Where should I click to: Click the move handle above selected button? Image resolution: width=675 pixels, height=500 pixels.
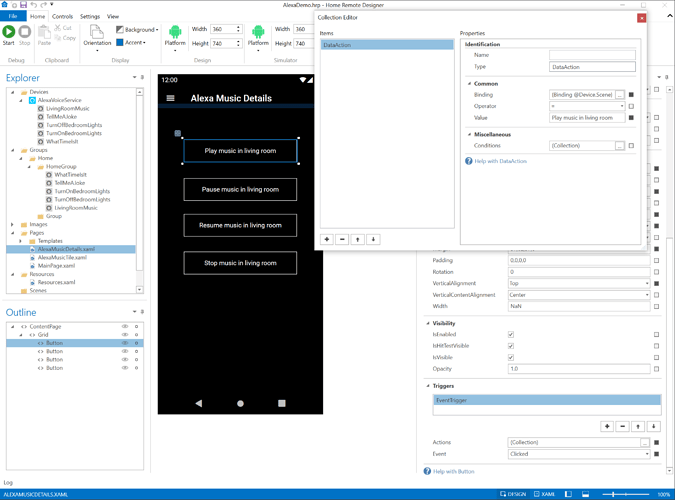coord(177,133)
